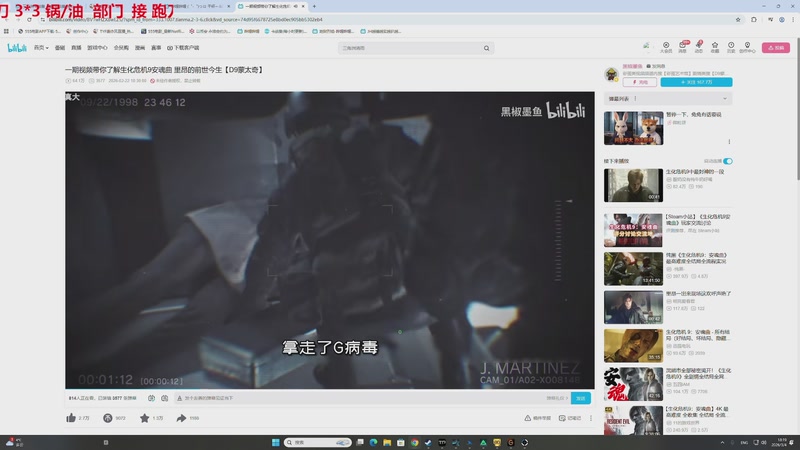This screenshot has height=450, width=800.
Task: Open the Resident Evil 4K video thumbnail
Action: [633, 420]
